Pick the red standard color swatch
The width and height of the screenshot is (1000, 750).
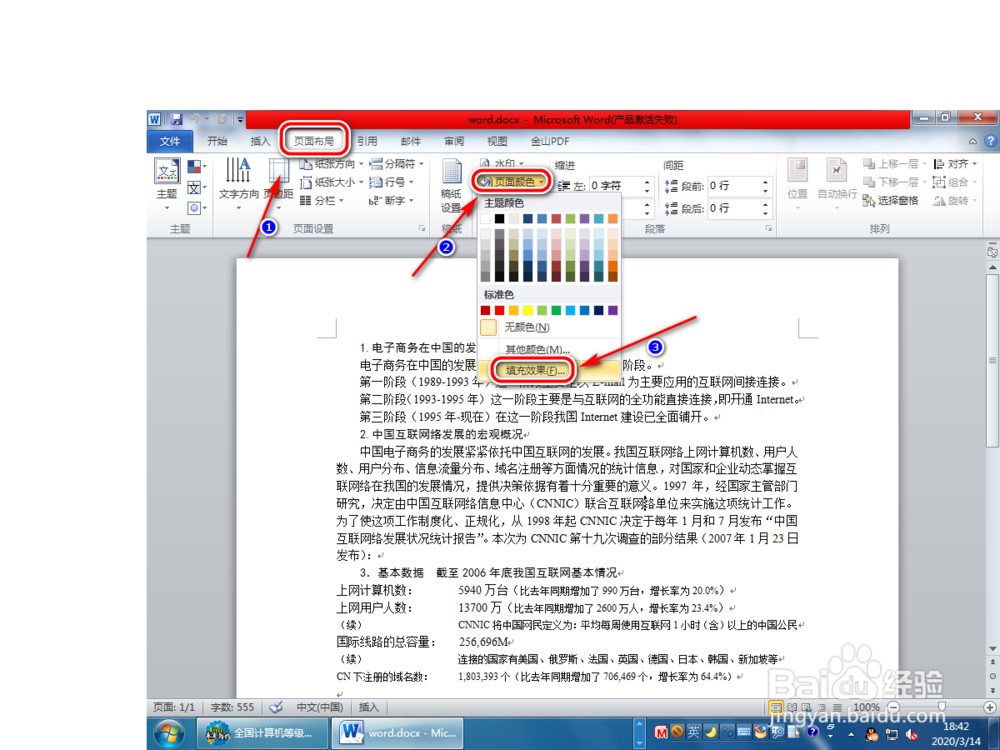point(500,310)
